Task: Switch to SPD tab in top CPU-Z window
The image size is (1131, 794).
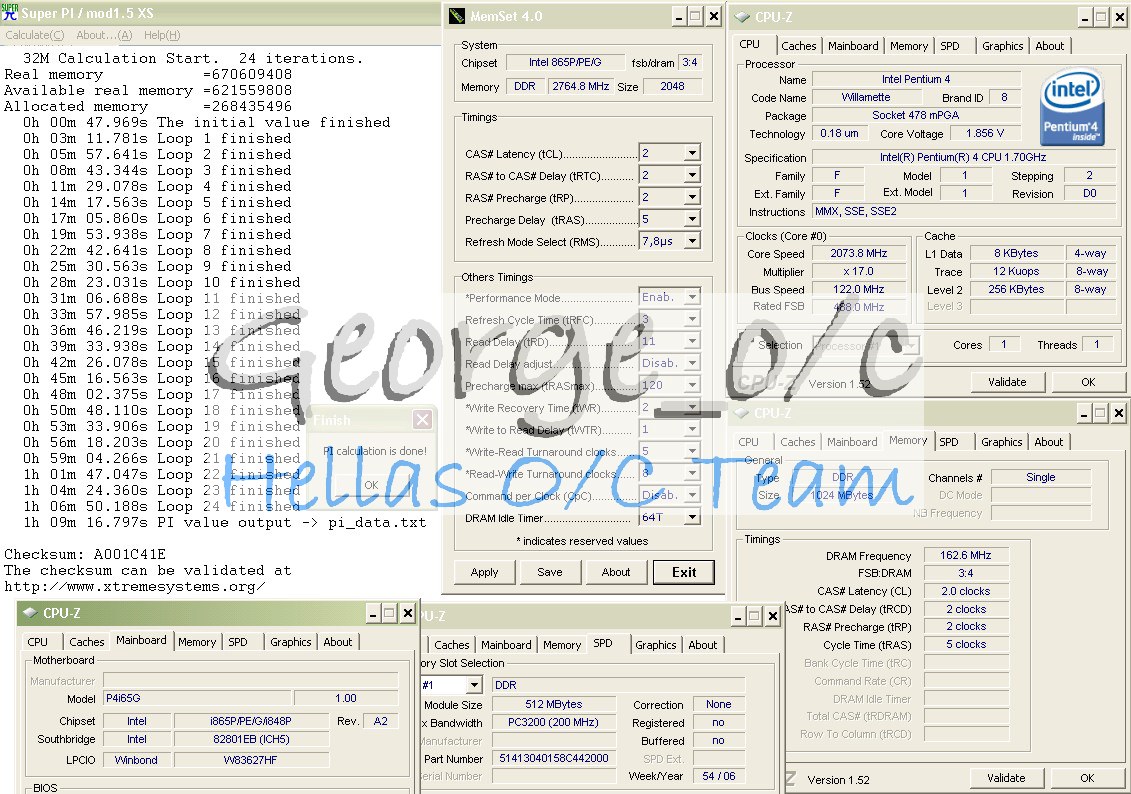Action: point(950,46)
